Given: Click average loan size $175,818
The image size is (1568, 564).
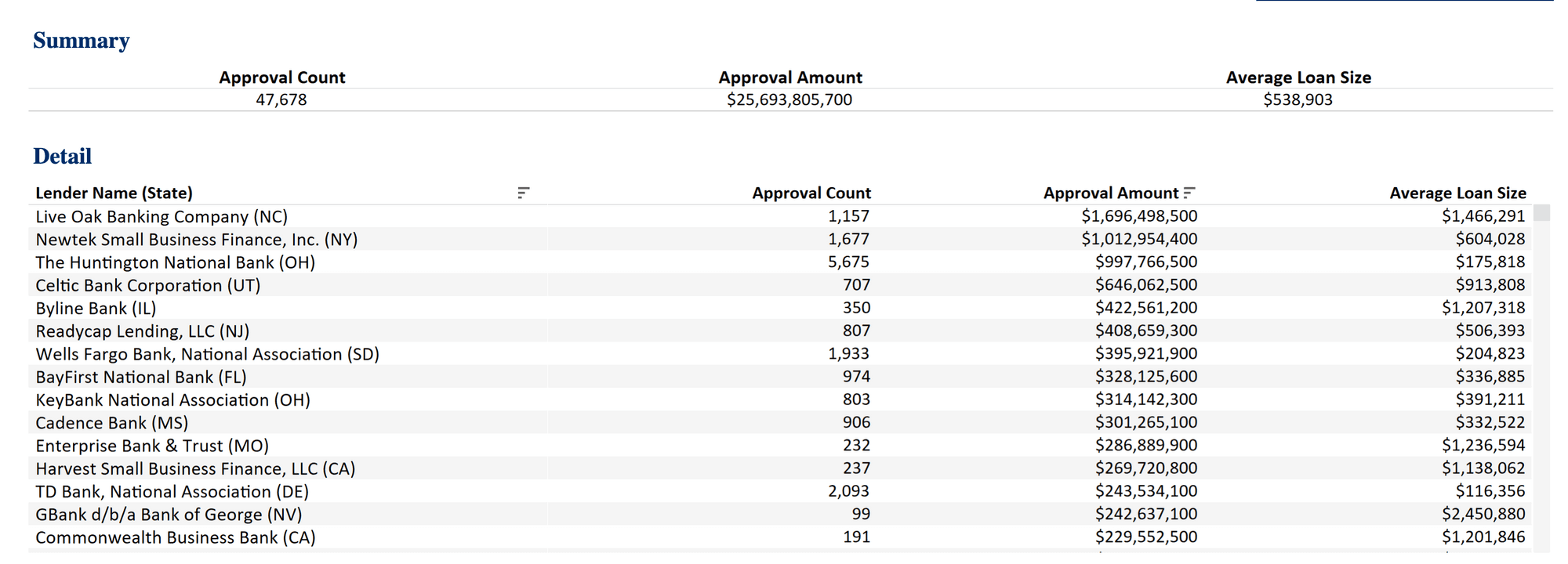Looking at the screenshot, I should 1490,262.
